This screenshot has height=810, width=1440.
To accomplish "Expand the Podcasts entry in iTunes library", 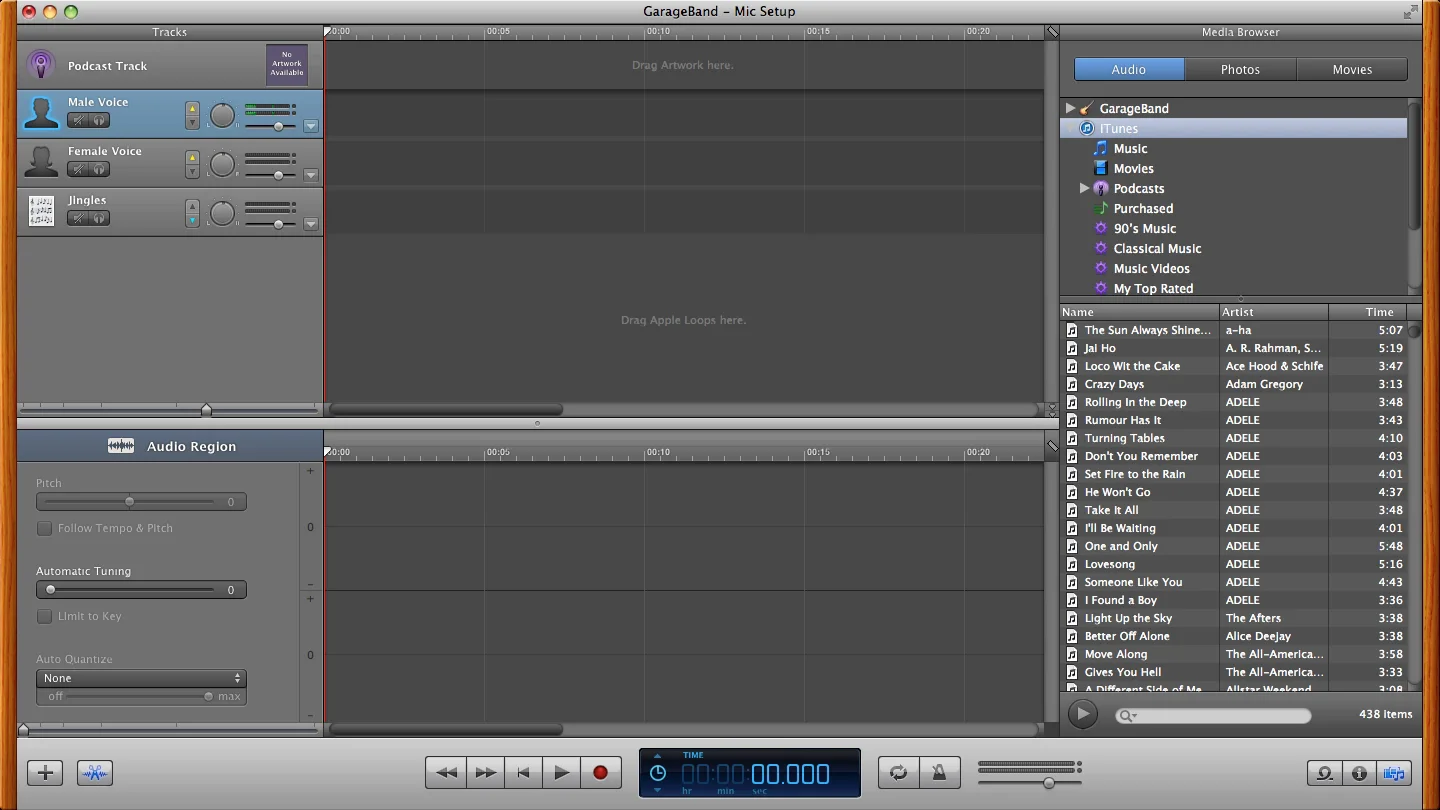I will (1084, 188).
